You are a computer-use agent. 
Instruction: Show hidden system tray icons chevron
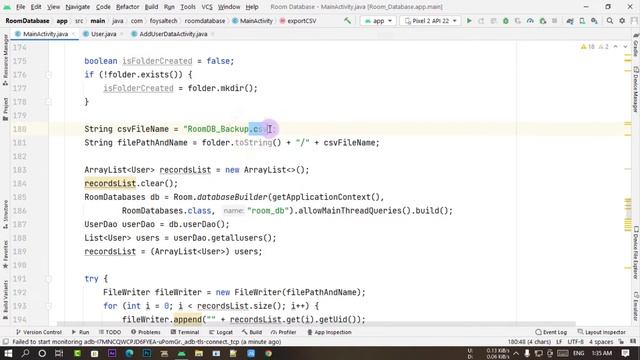[516, 353]
